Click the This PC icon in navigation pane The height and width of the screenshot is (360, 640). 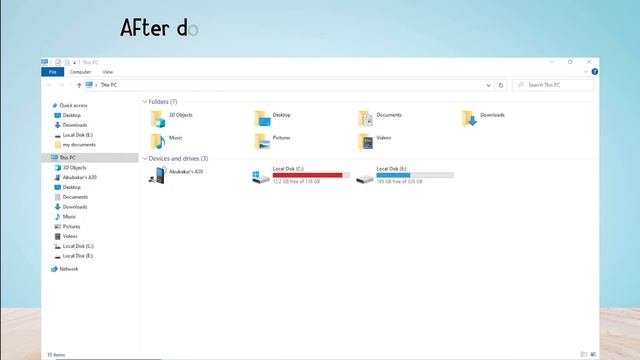pos(54,157)
